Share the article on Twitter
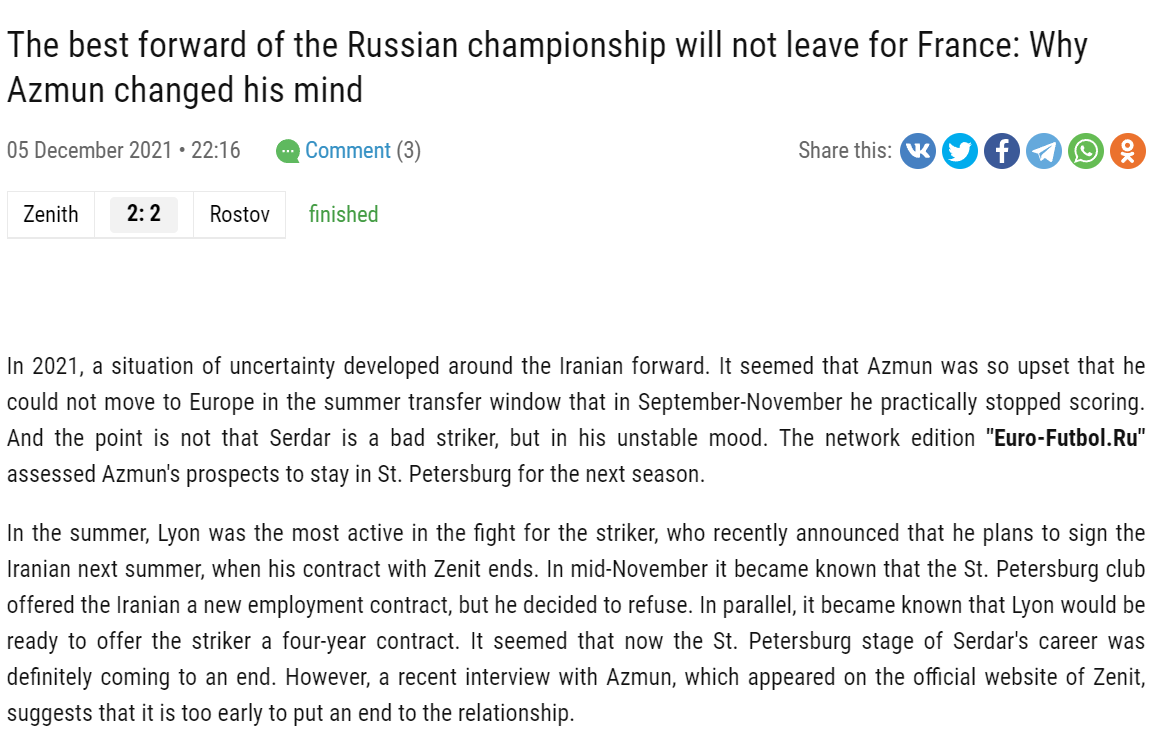Viewport: 1152px width, 740px height. (x=959, y=151)
